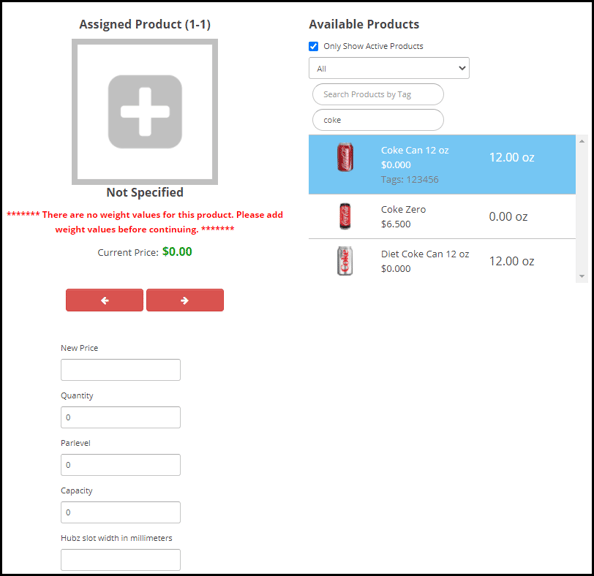Focus the Search Products by Tag field

click(378, 94)
